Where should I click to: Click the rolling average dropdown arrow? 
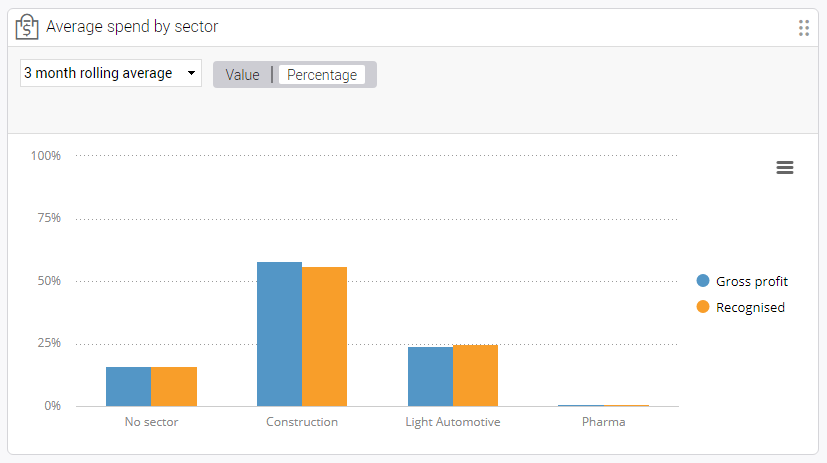click(191, 73)
